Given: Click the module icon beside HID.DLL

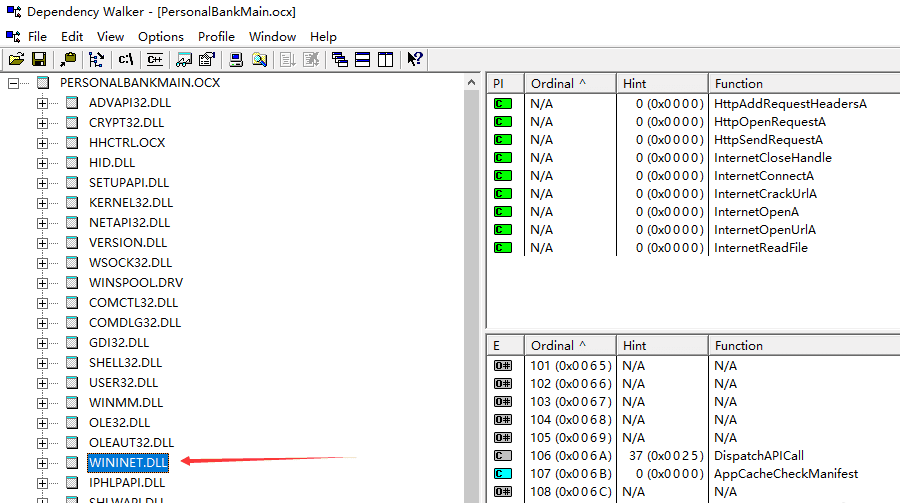Looking at the screenshot, I should pos(72,163).
